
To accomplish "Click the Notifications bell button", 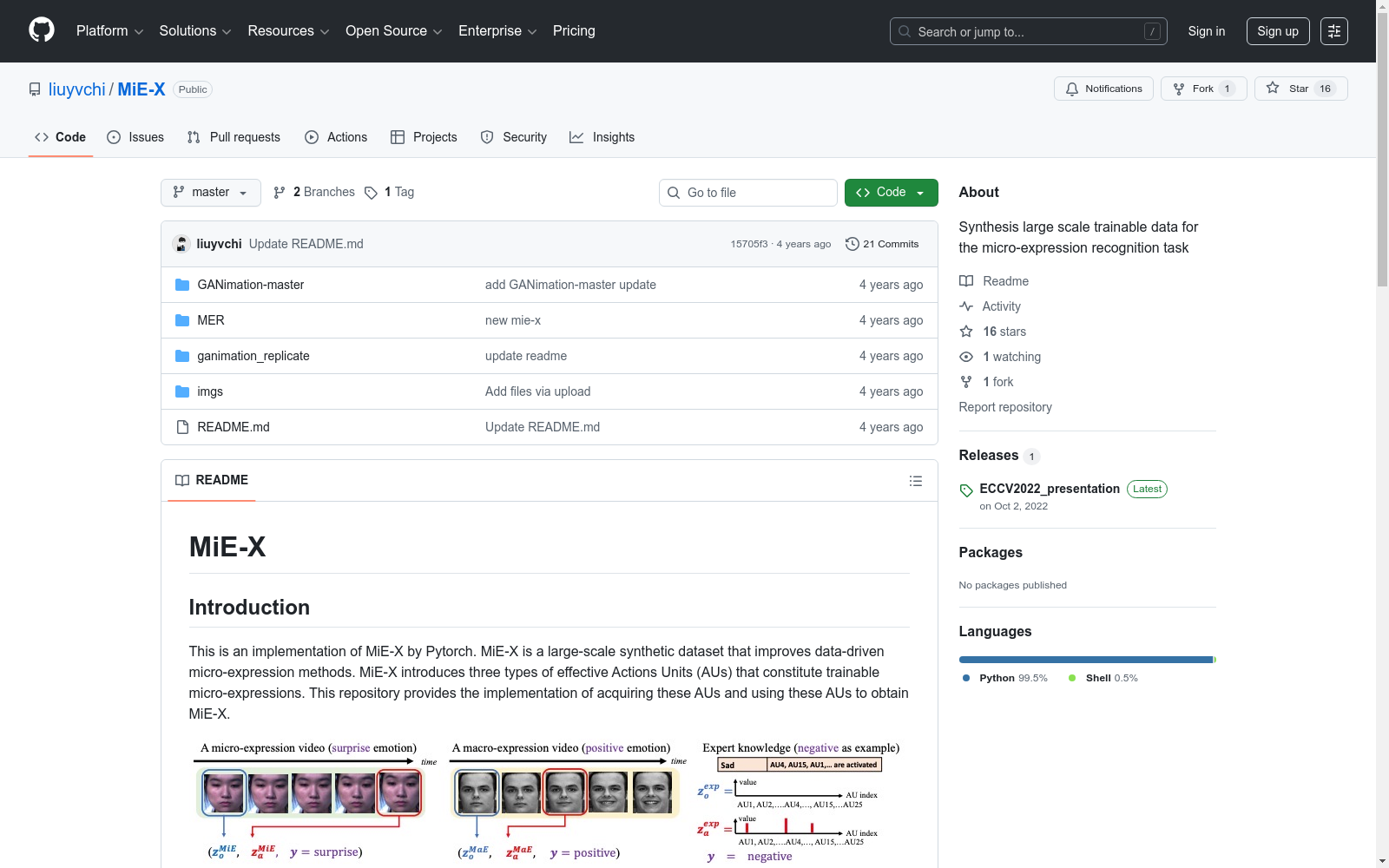I will point(1103,89).
